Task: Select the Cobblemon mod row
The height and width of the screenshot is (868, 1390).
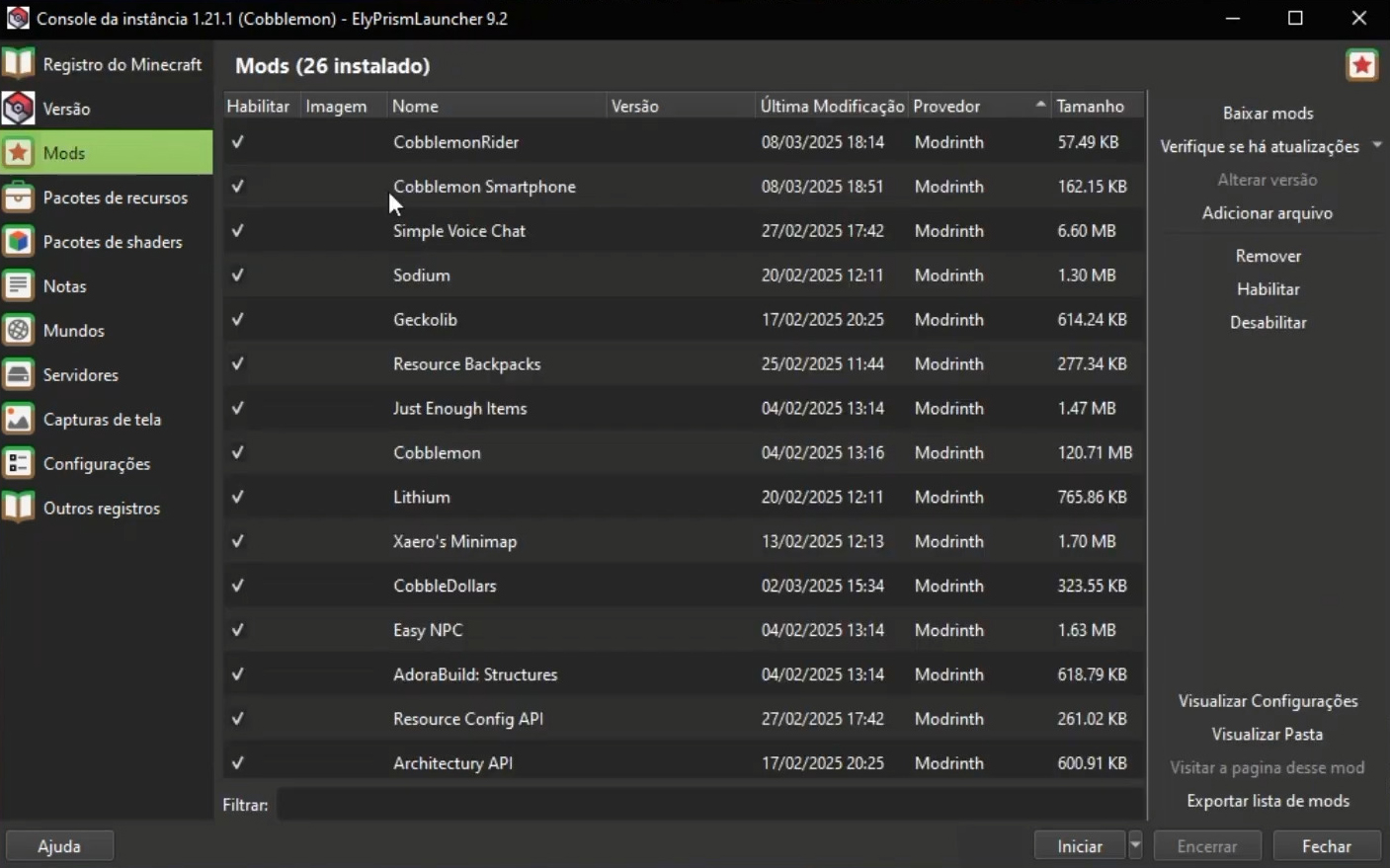Action: pos(684,453)
